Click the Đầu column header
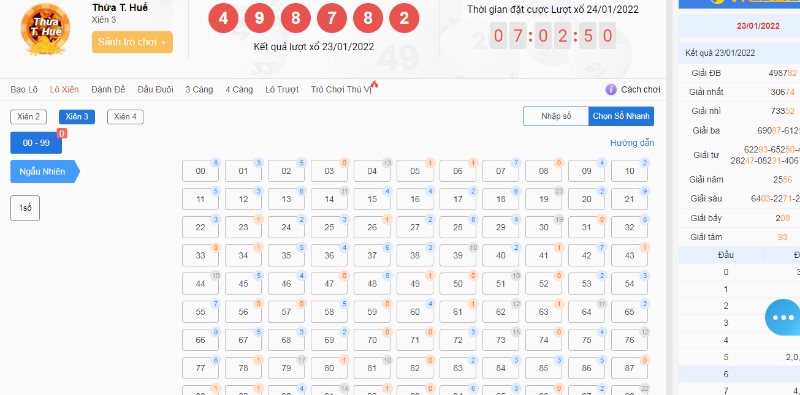This screenshot has width=800, height=395. pos(726,255)
